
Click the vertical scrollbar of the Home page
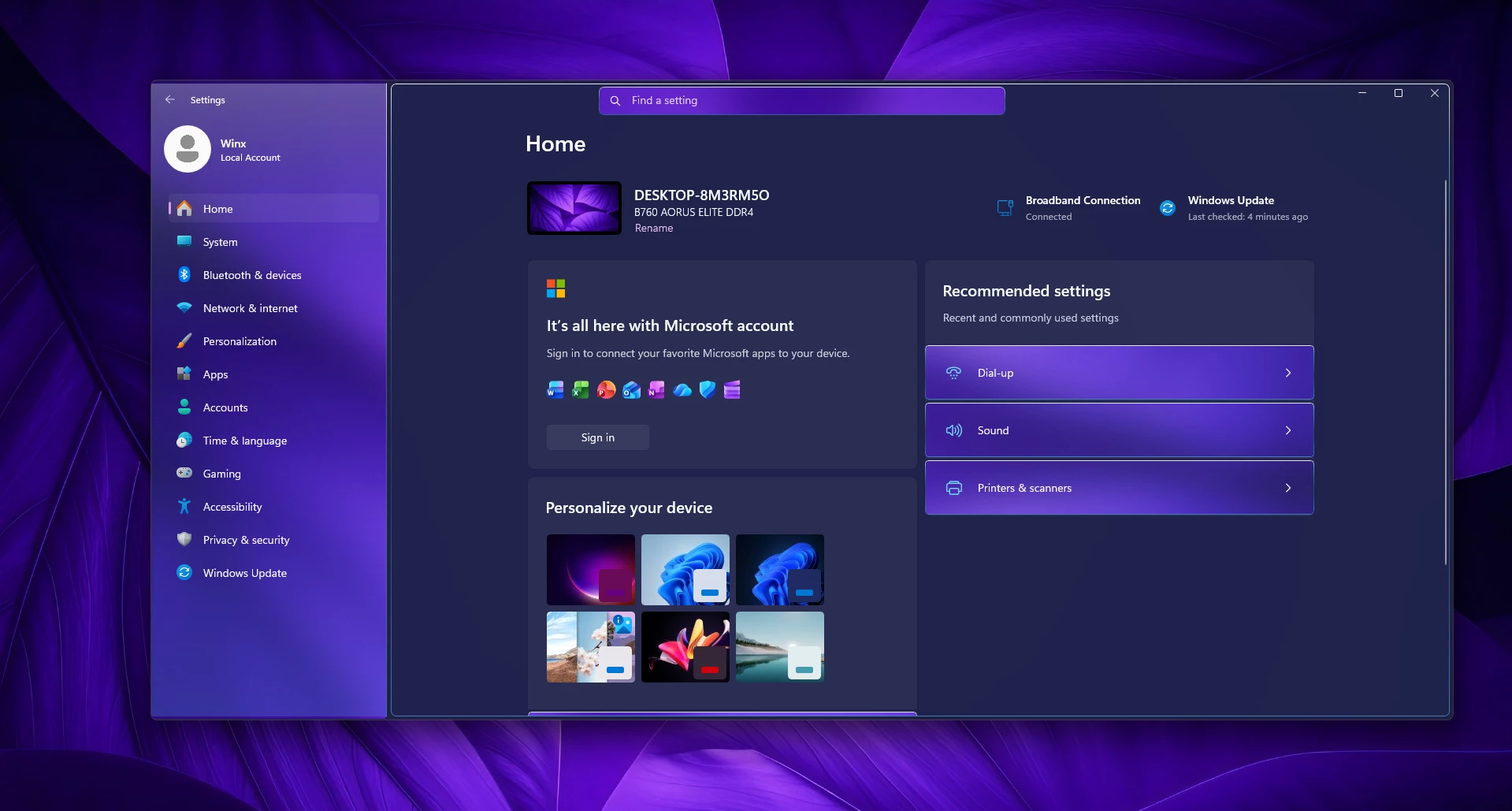click(1446, 372)
